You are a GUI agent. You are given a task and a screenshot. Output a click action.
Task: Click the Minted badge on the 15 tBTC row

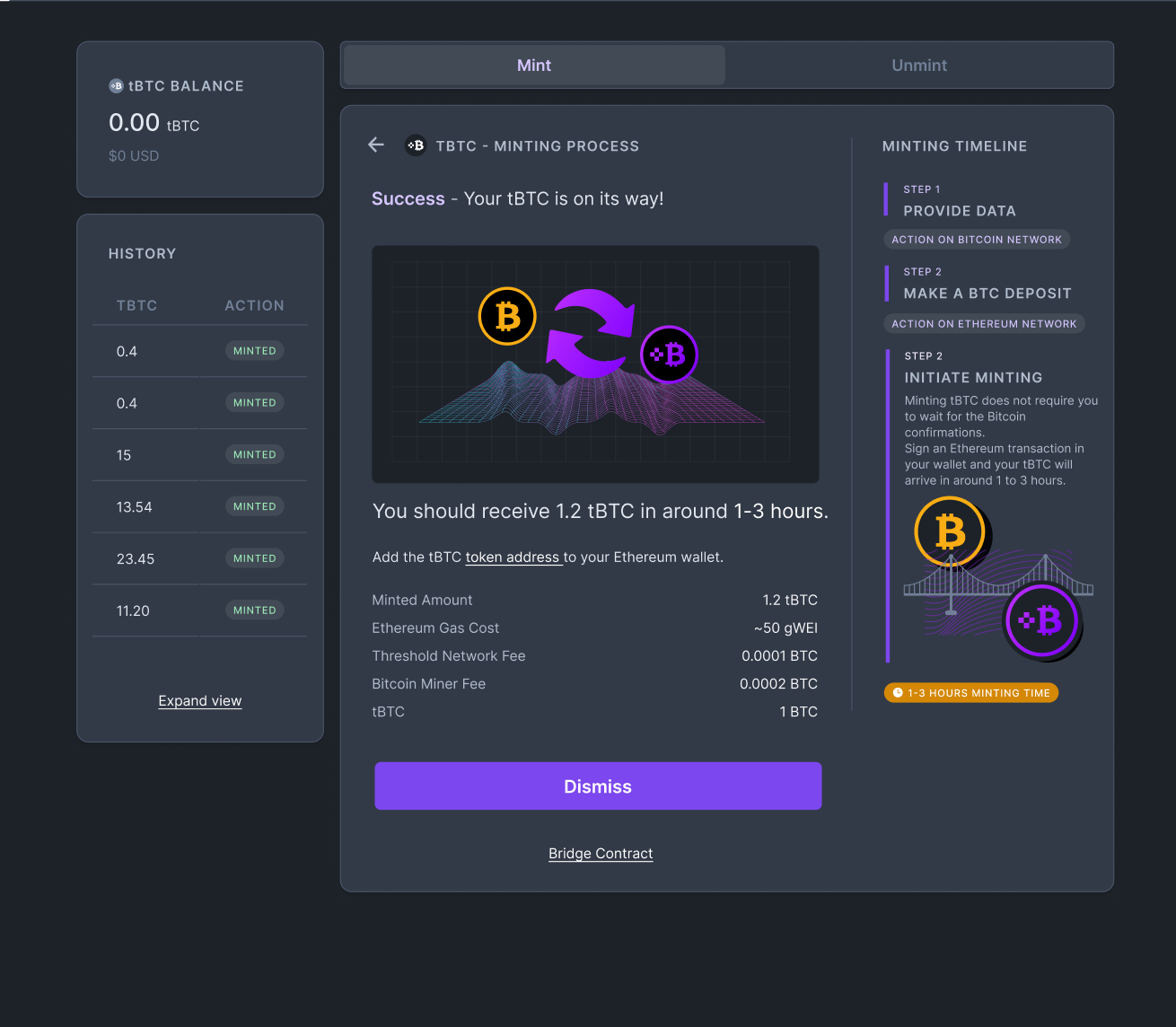[x=254, y=454]
